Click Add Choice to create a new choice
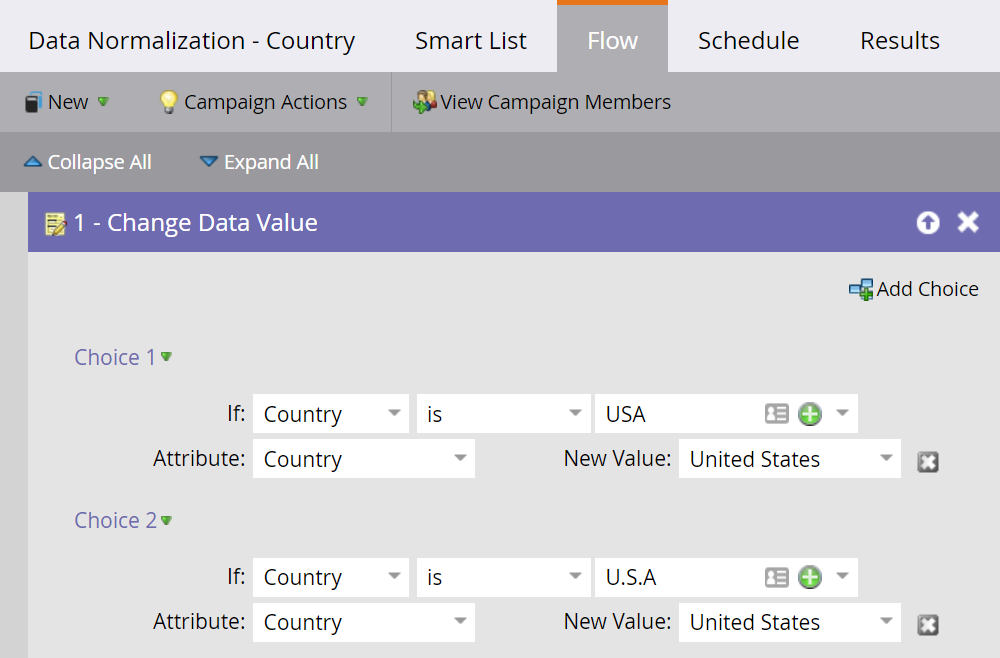 (x=913, y=289)
